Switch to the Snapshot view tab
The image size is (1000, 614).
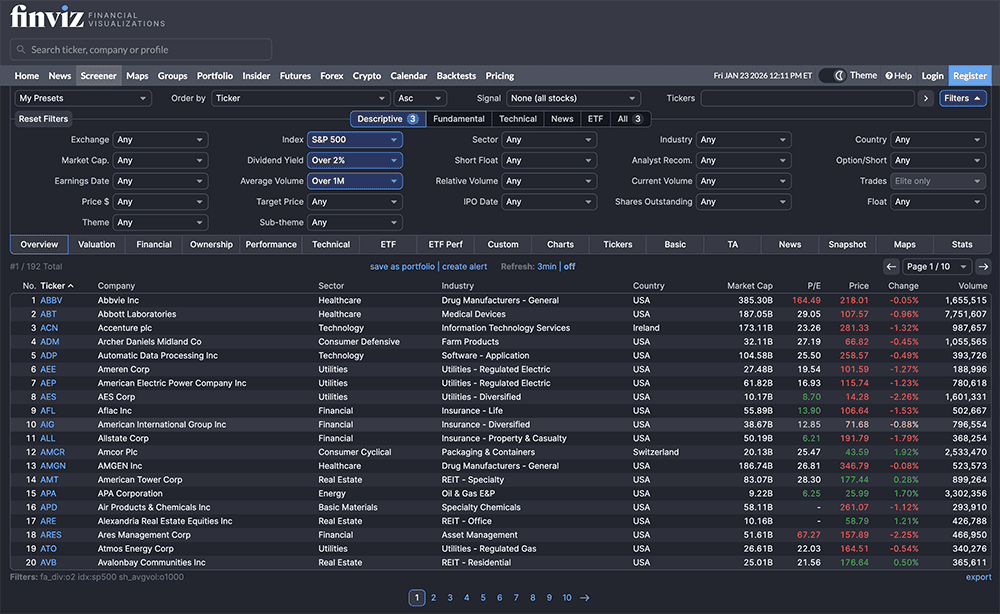click(847, 244)
